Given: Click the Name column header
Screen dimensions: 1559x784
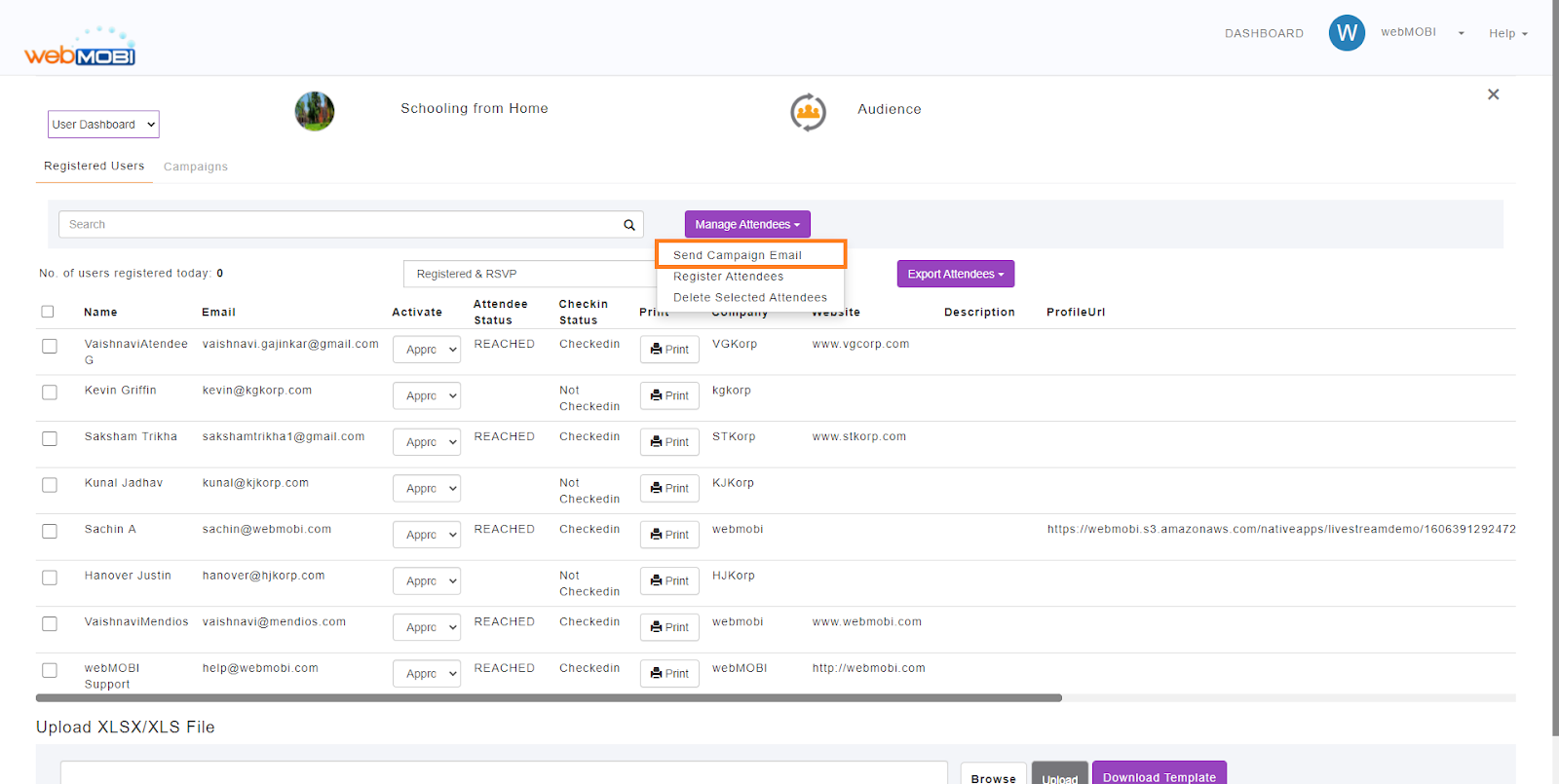Looking at the screenshot, I should tap(100, 312).
